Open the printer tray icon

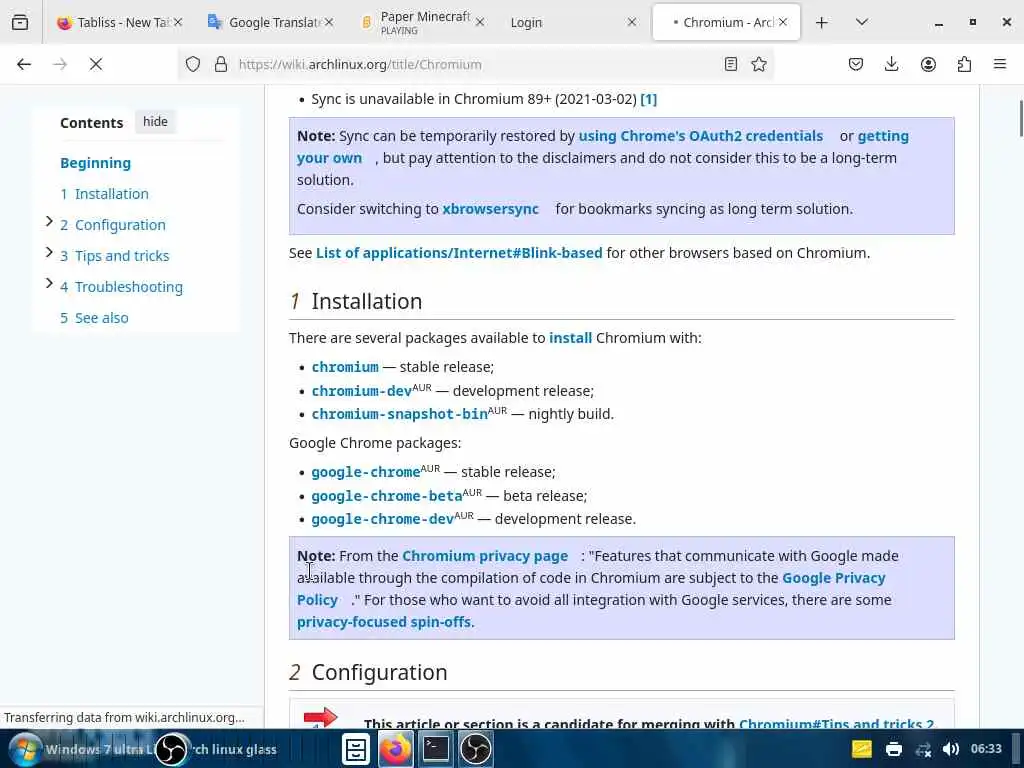pyautogui.click(x=893, y=749)
